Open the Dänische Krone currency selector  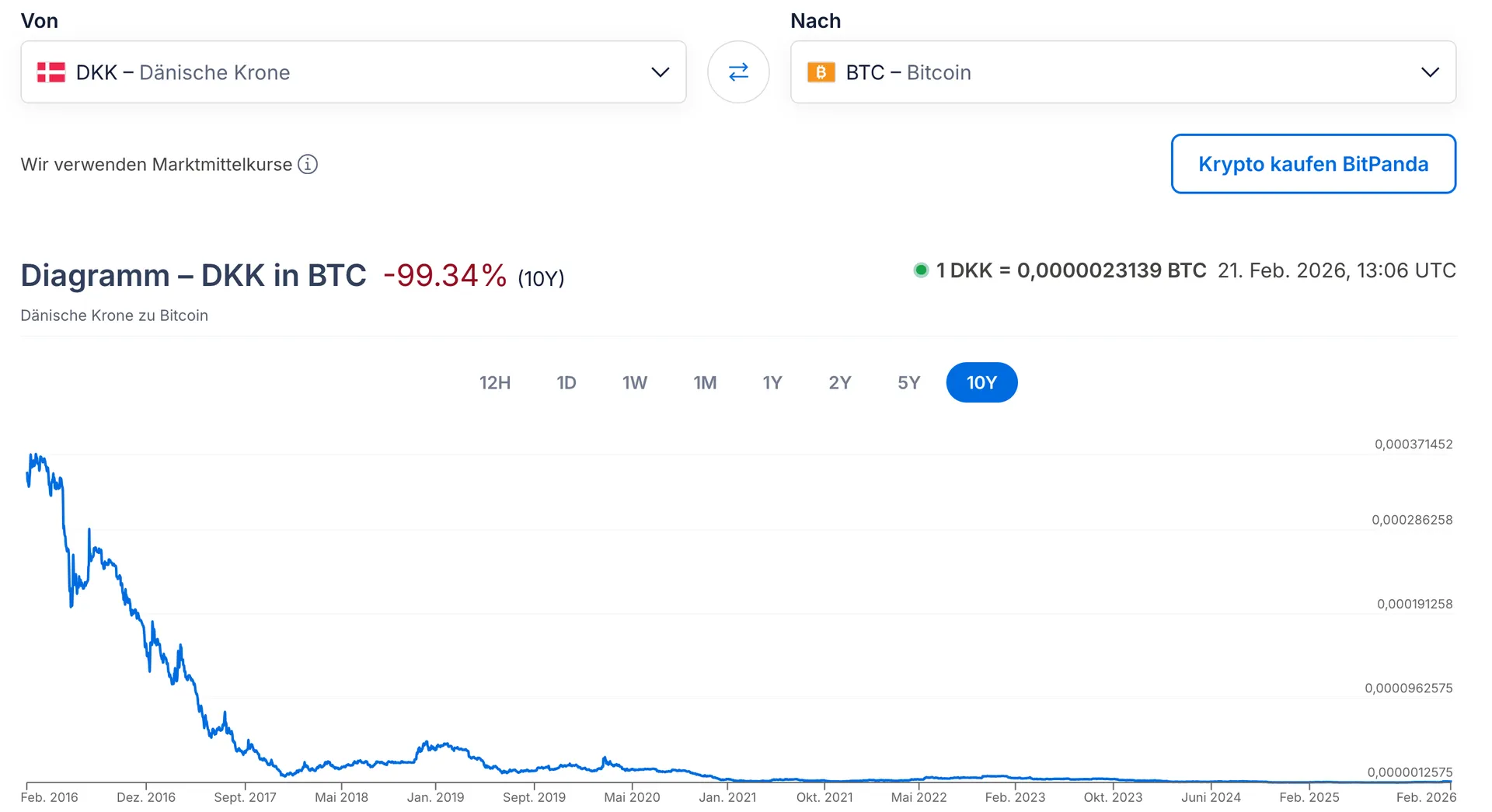point(353,72)
